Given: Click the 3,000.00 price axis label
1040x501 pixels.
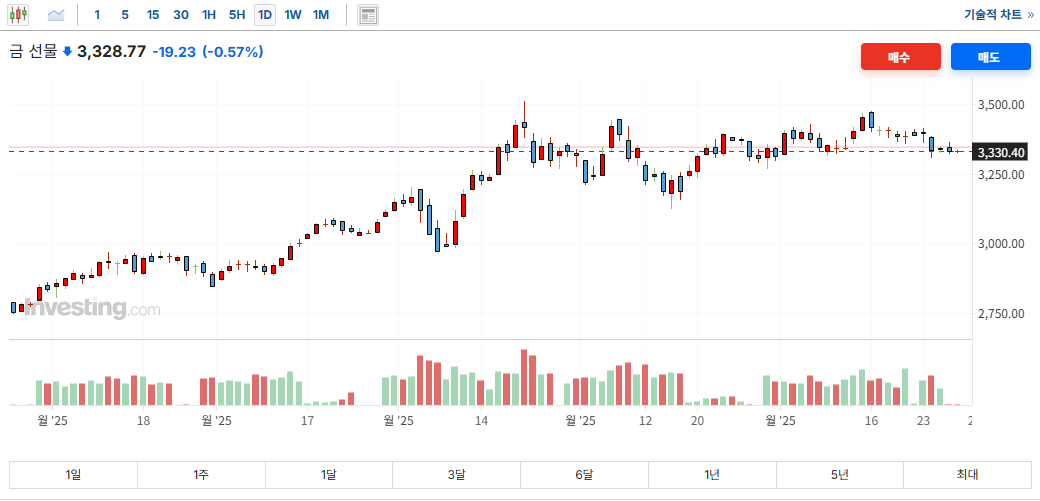Looking at the screenshot, I should coord(1002,244).
